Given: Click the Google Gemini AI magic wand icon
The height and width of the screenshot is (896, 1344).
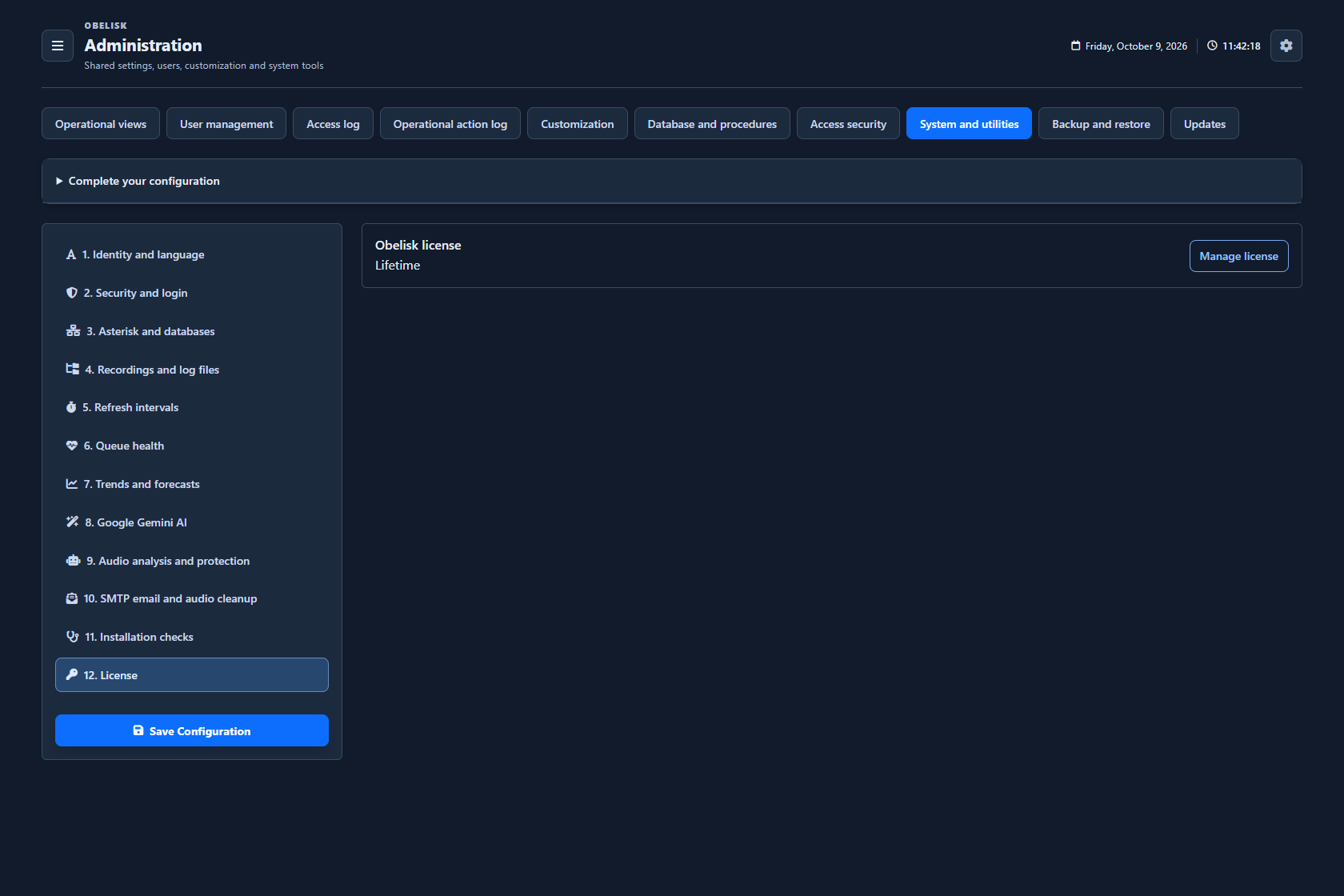Looking at the screenshot, I should (73, 522).
